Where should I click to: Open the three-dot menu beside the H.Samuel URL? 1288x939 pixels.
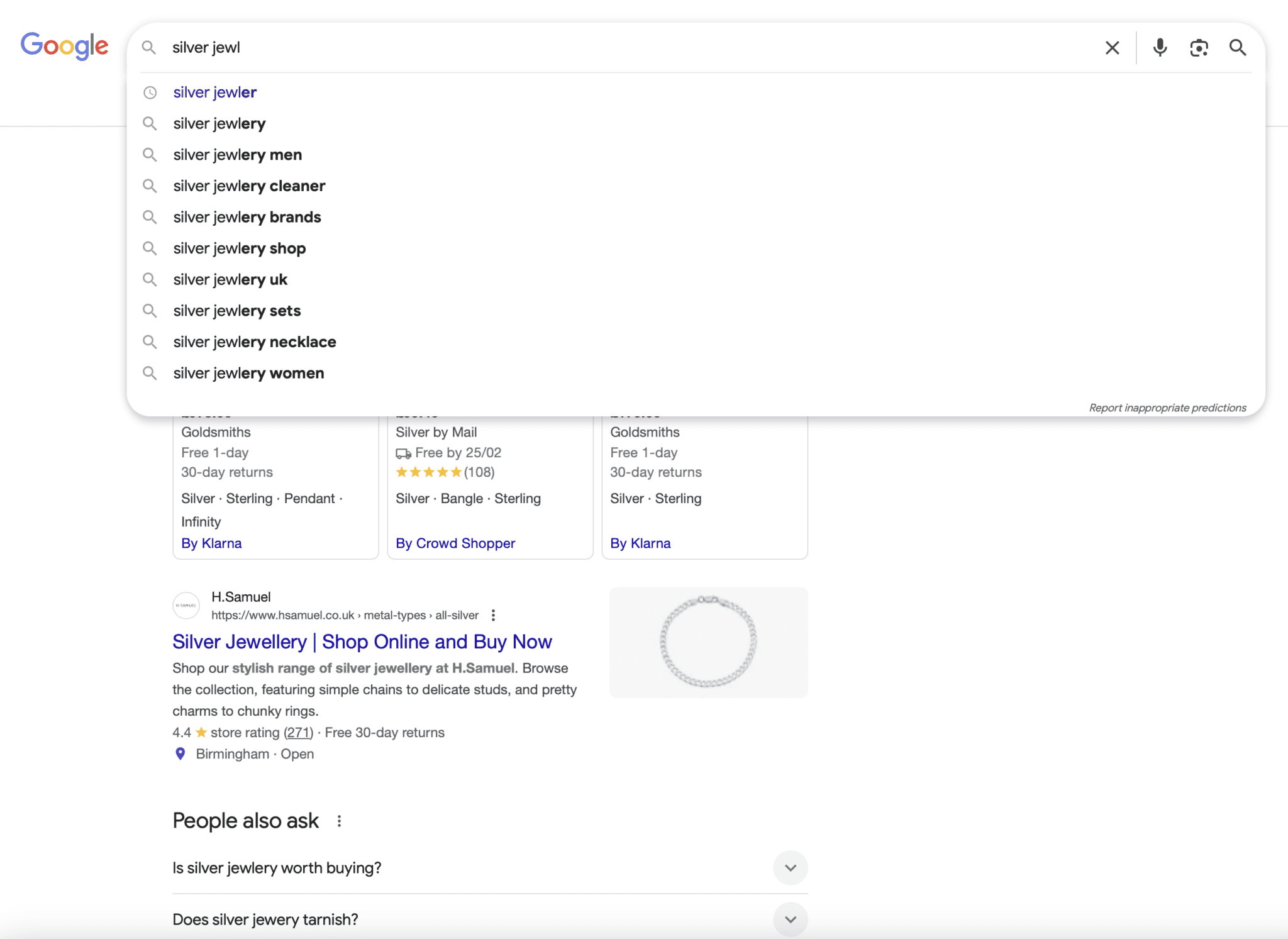tap(493, 615)
